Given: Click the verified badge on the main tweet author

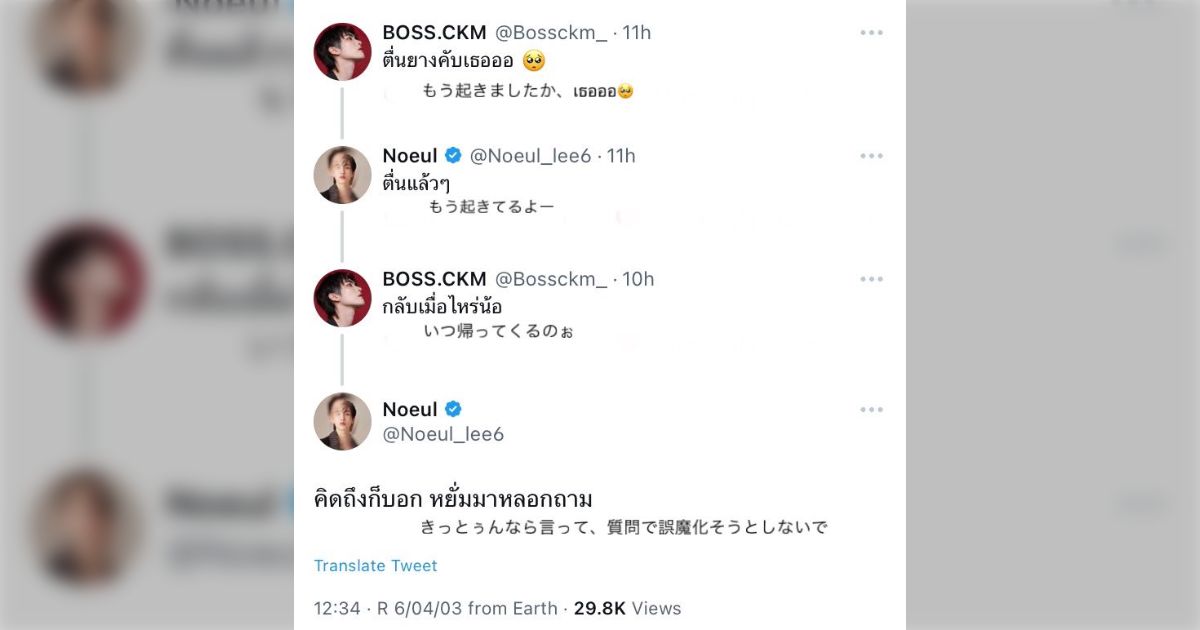Looking at the screenshot, I should pos(453,410).
